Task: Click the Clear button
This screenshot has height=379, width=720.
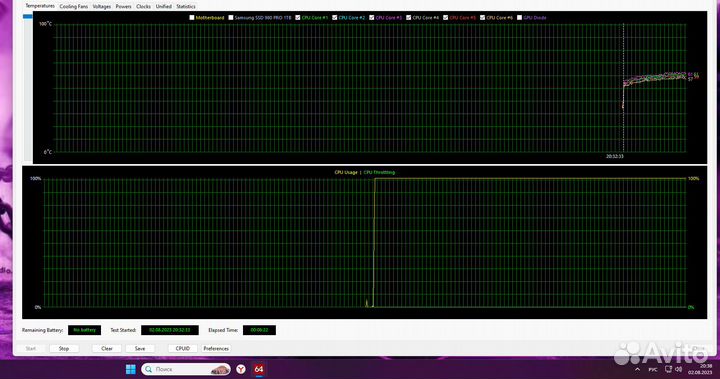Action: (x=107, y=349)
